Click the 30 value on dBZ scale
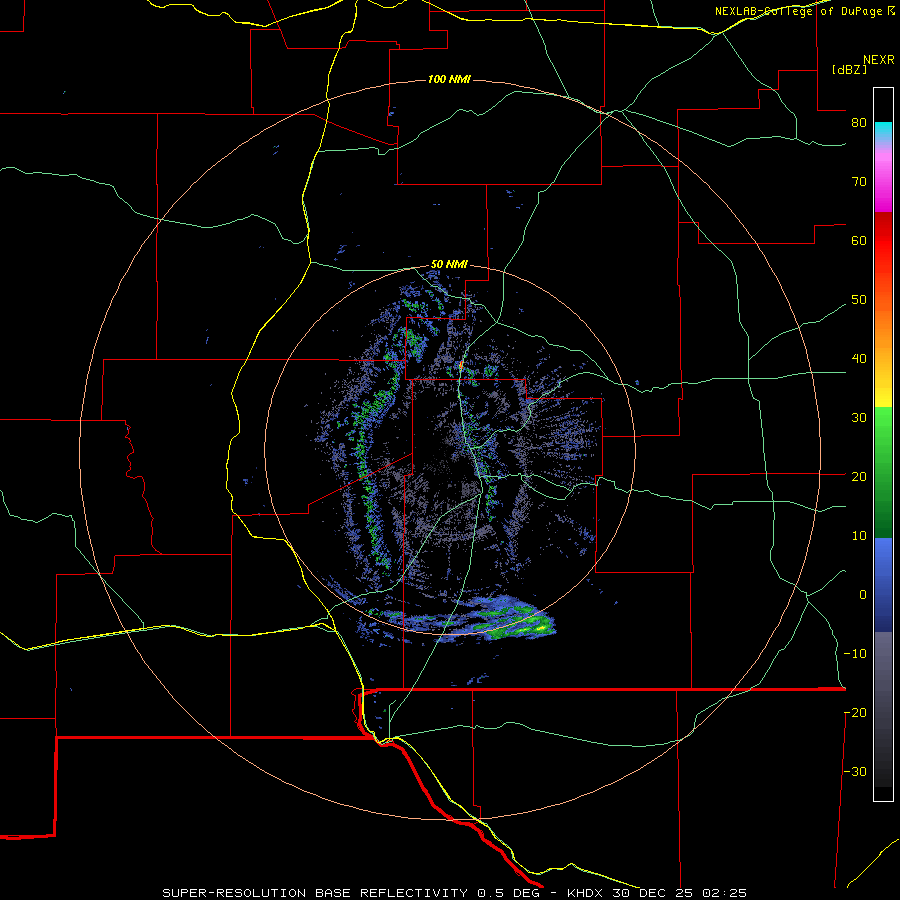This screenshot has height=900, width=900. pos(859,418)
